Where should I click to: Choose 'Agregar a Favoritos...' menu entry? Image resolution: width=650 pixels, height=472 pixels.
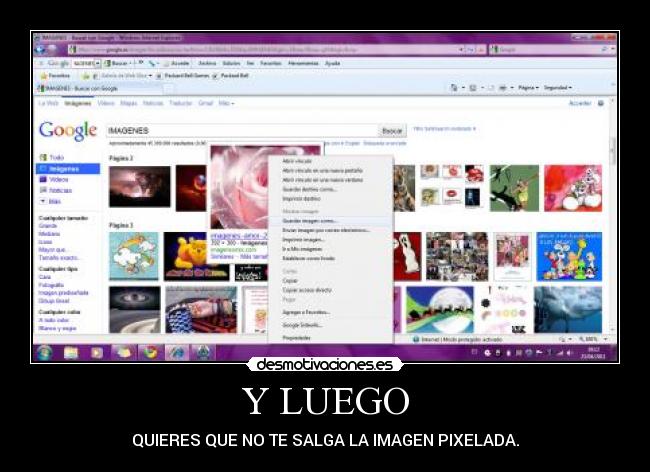tap(330, 312)
